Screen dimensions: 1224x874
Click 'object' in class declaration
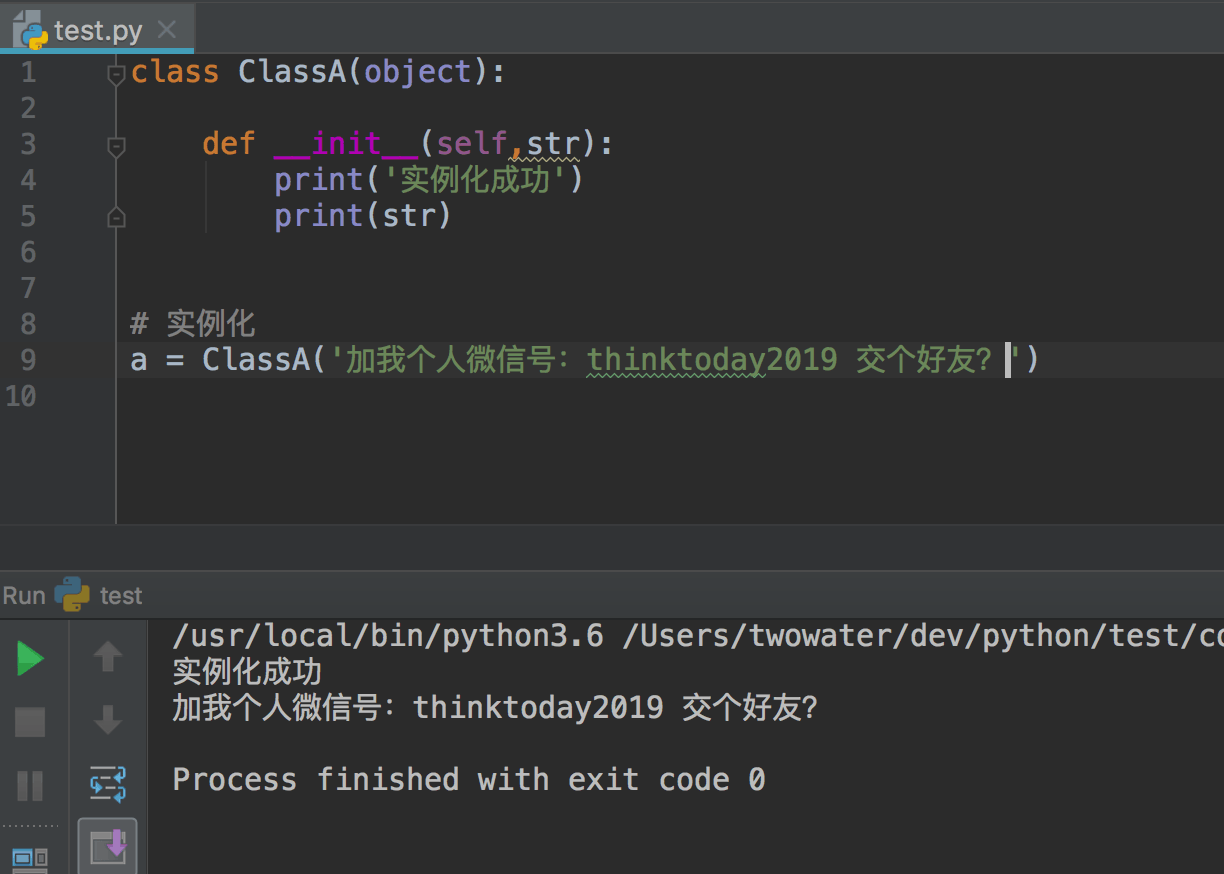418,72
